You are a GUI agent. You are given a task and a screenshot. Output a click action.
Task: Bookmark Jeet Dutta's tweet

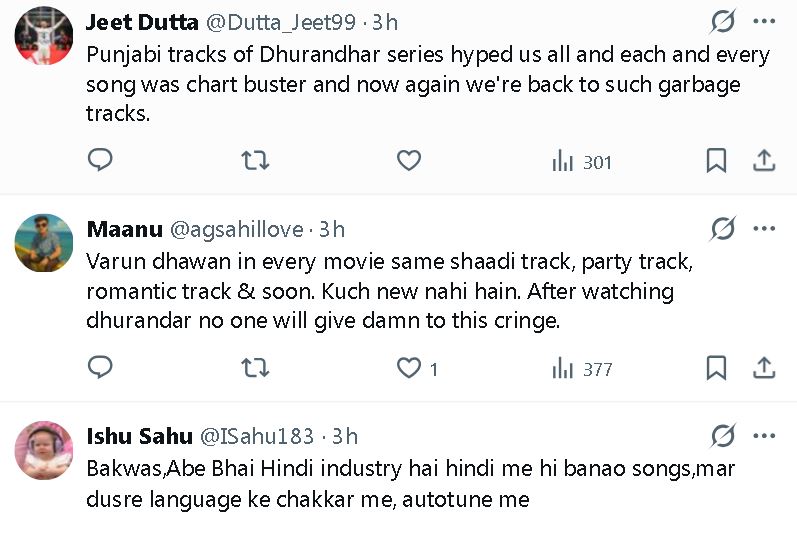pyautogui.click(x=716, y=161)
